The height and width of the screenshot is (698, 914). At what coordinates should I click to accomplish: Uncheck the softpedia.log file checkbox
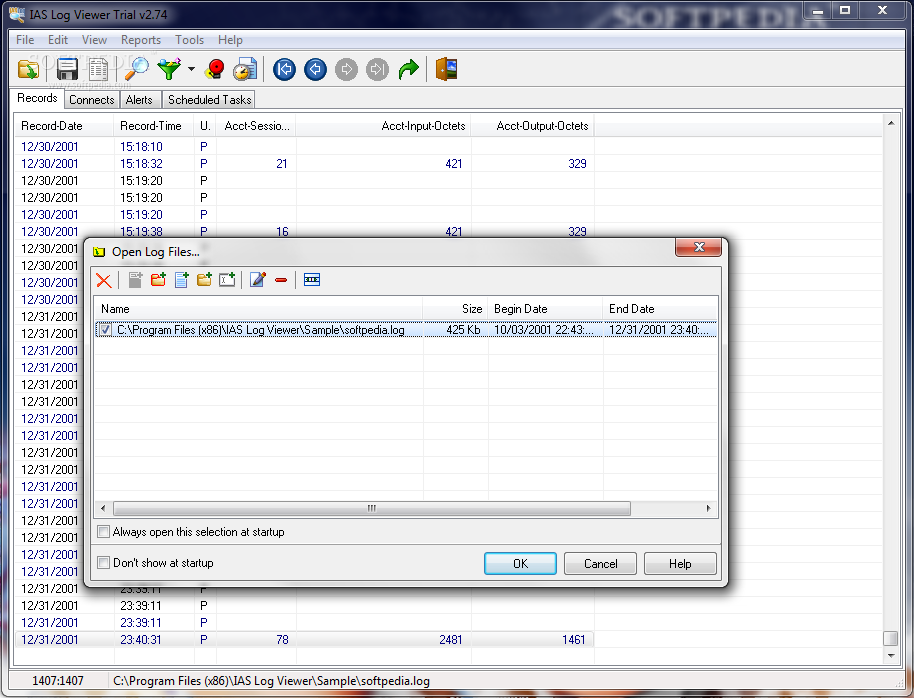pos(105,329)
